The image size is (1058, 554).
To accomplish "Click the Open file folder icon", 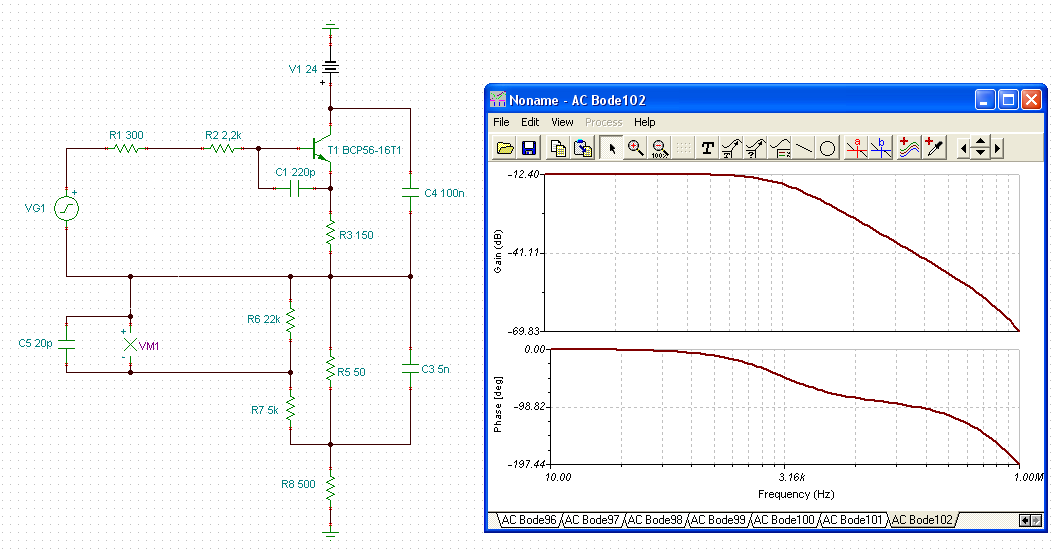I will tap(505, 148).
